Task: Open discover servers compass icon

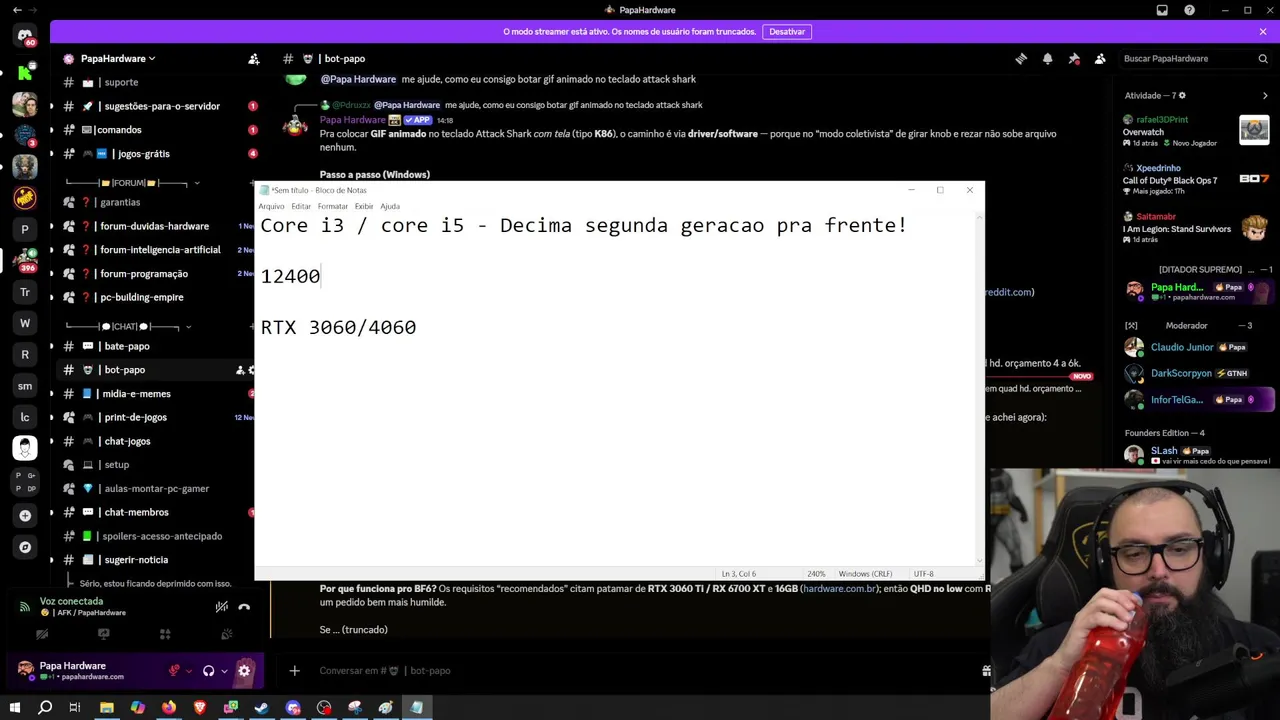Action: (25, 547)
